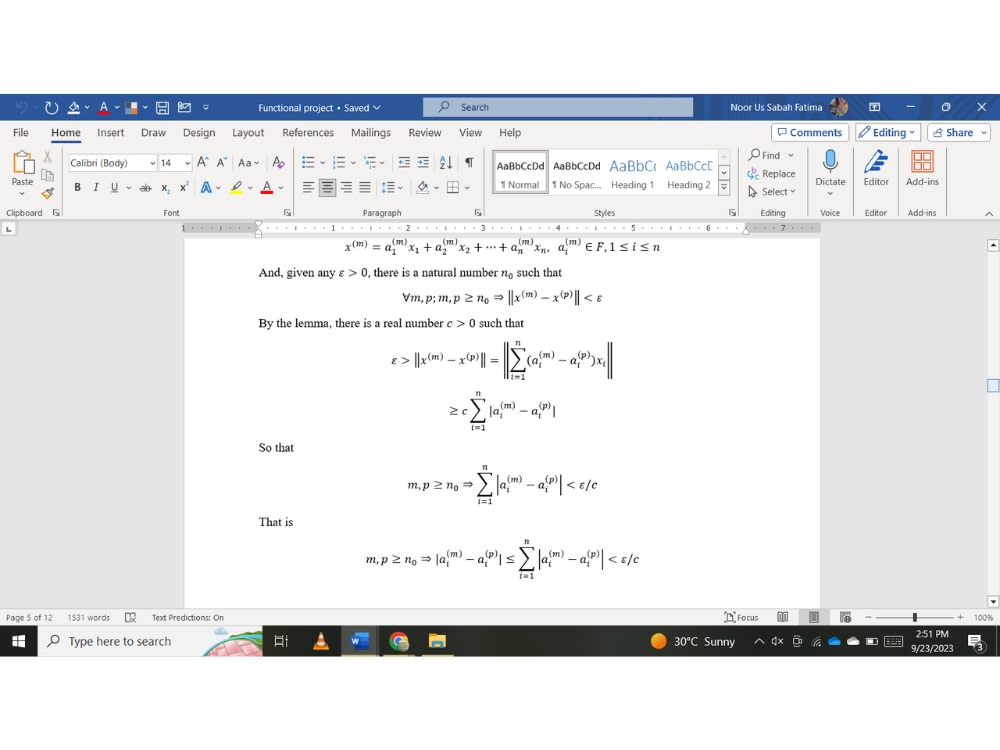Toggle paragraph marks visibility
The image size is (1000, 750).
coord(469,162)
